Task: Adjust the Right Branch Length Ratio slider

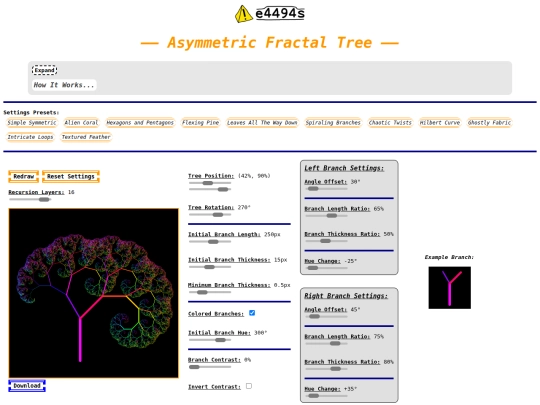Action: coord(326,343)
